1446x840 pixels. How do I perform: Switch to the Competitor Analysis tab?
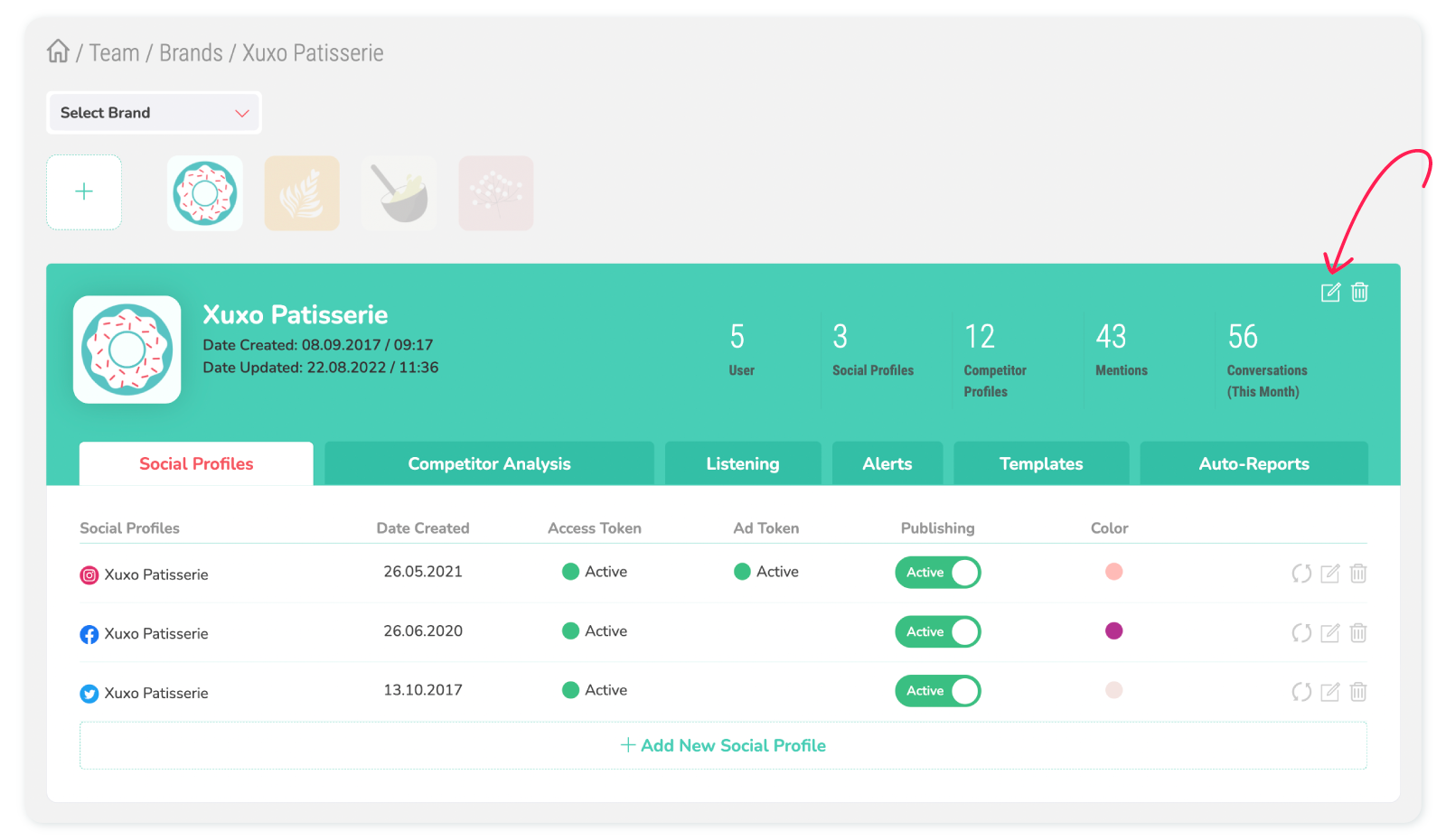pos(489,463)
